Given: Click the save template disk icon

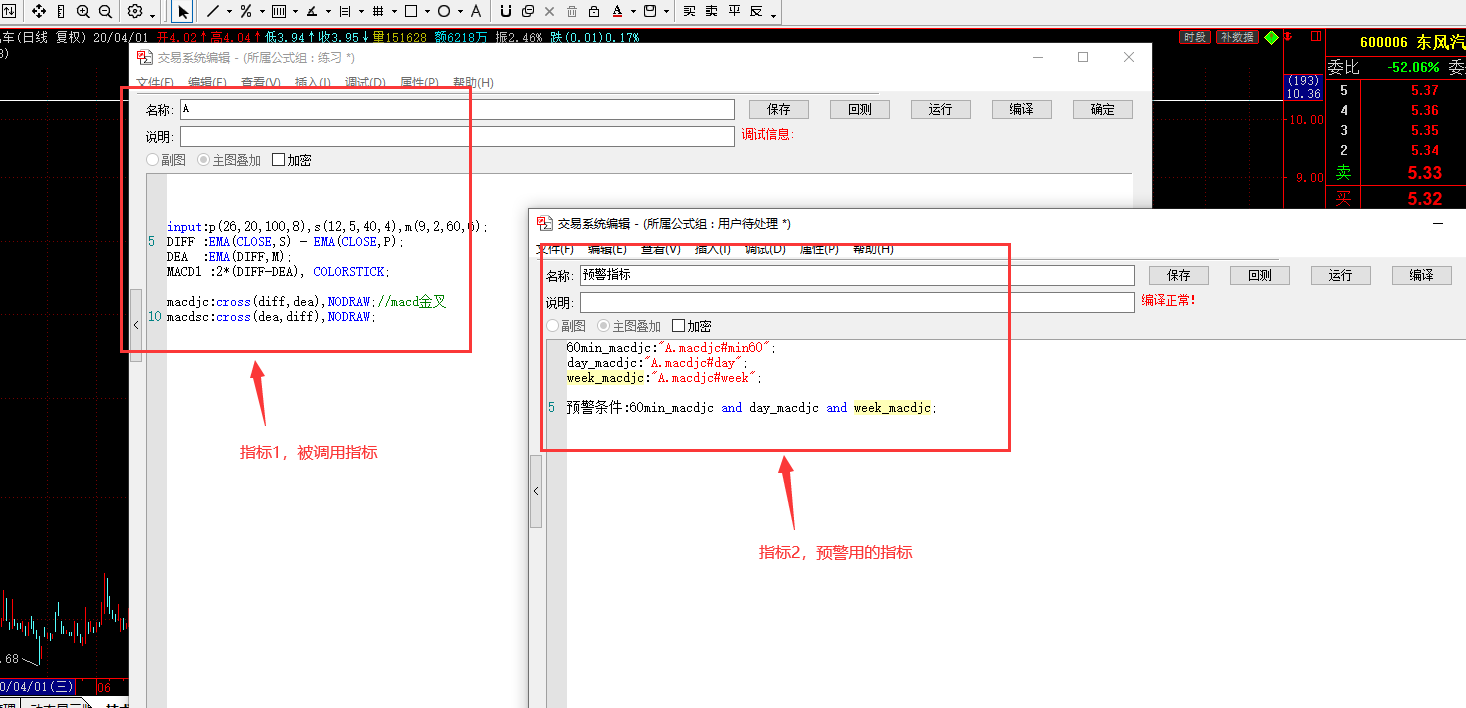Looking at the screenshot, I should tap(651, 12).
